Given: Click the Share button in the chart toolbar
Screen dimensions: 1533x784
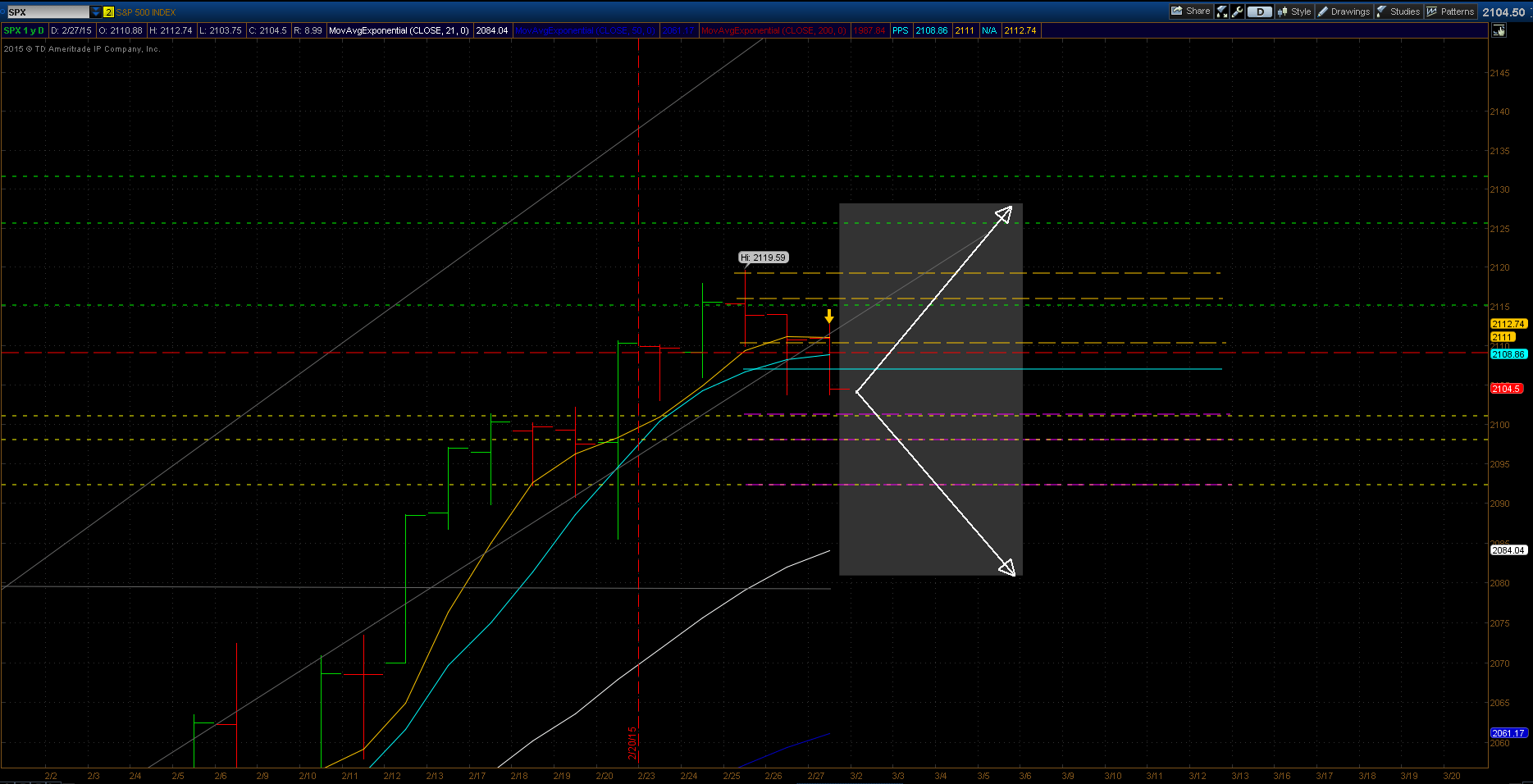Looking at the screenshot, I should [x=1191, y=11].
